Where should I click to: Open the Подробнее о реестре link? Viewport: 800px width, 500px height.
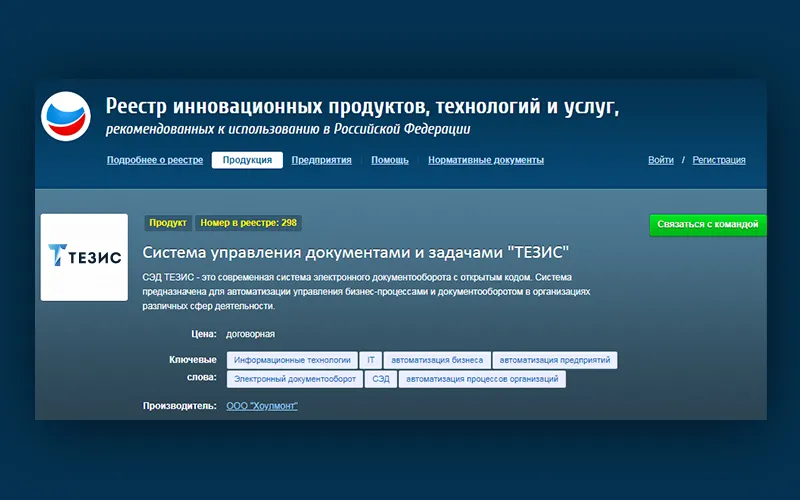coord(155,160)
